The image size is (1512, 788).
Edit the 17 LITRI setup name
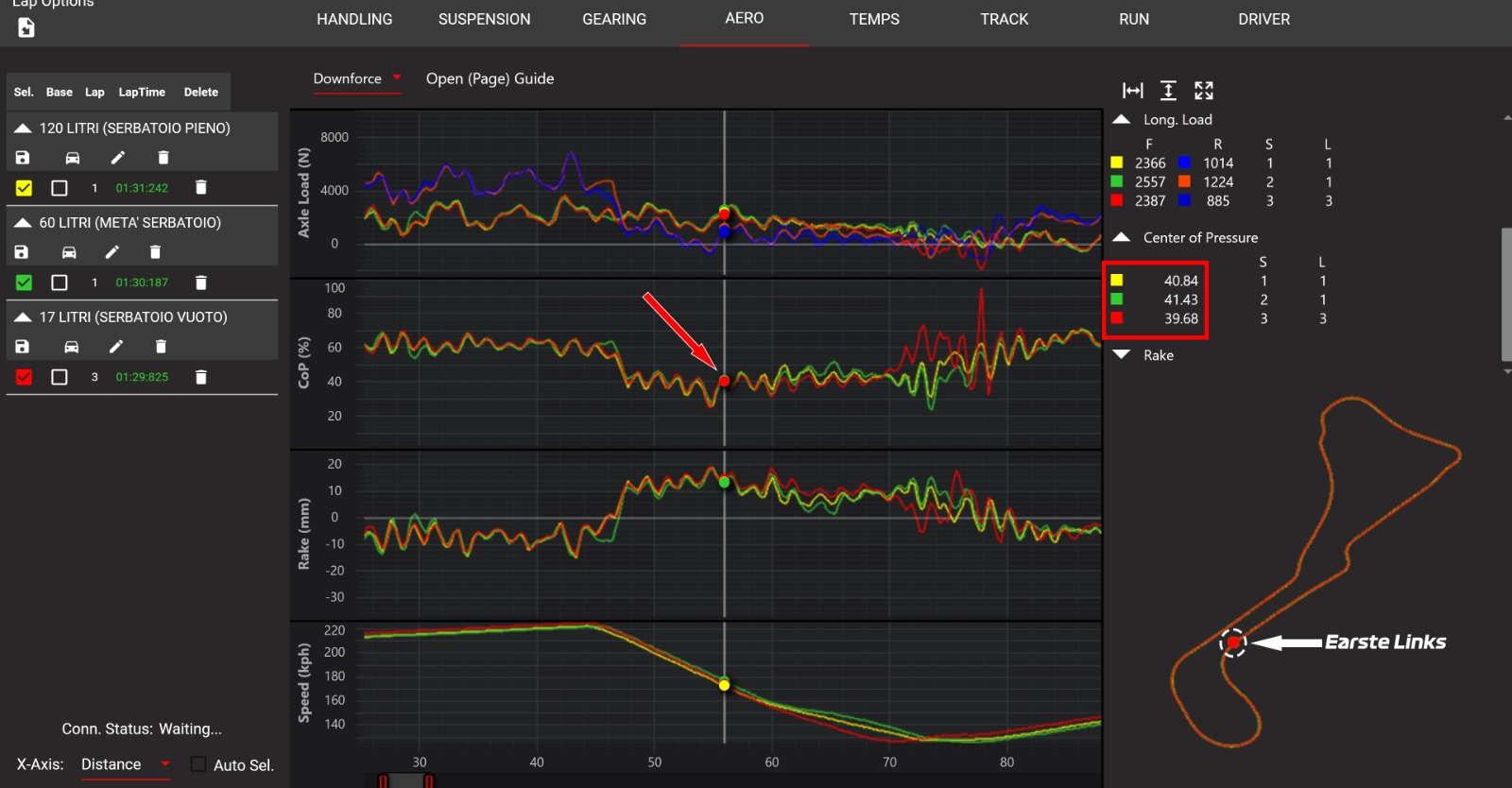coord(116,347)
